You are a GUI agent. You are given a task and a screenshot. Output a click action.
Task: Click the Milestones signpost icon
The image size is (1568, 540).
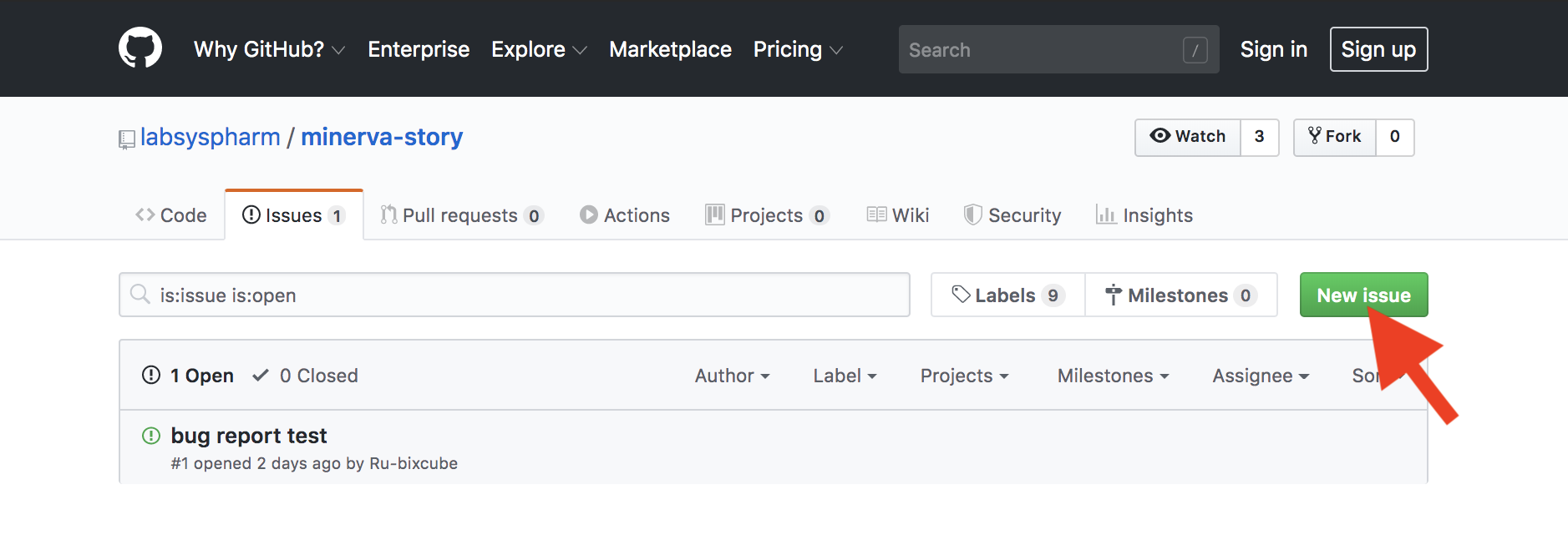coord(1113,295)
